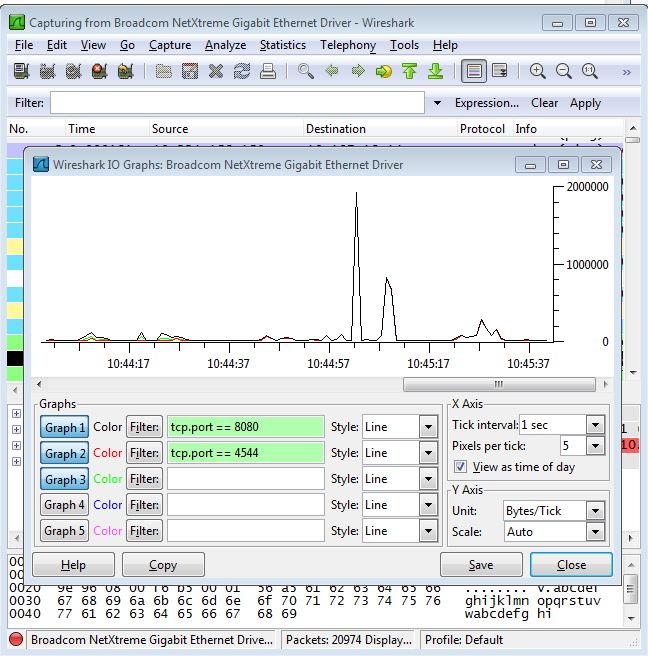Open Y Axis Scale dropdown
The width and height of the screenshot is (648, 656).
click(595, 532)
